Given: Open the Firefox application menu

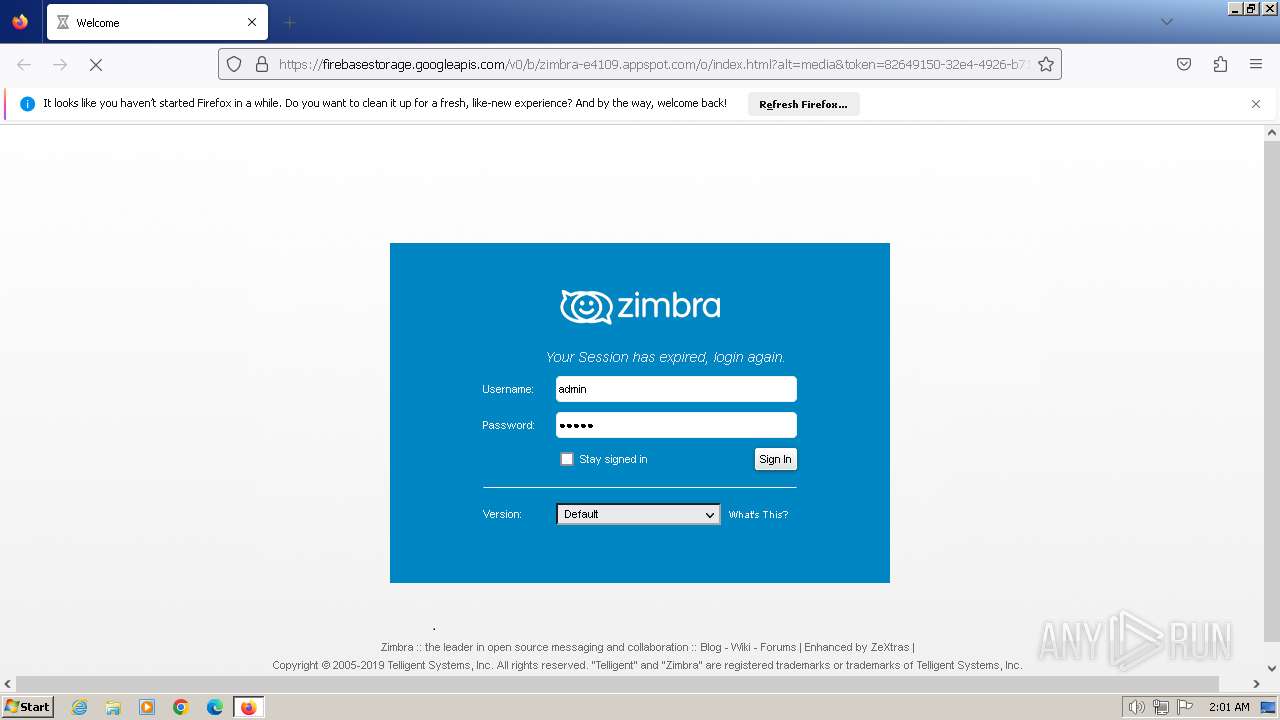Looking at the screenshot, I should (x=1256, y=64).
